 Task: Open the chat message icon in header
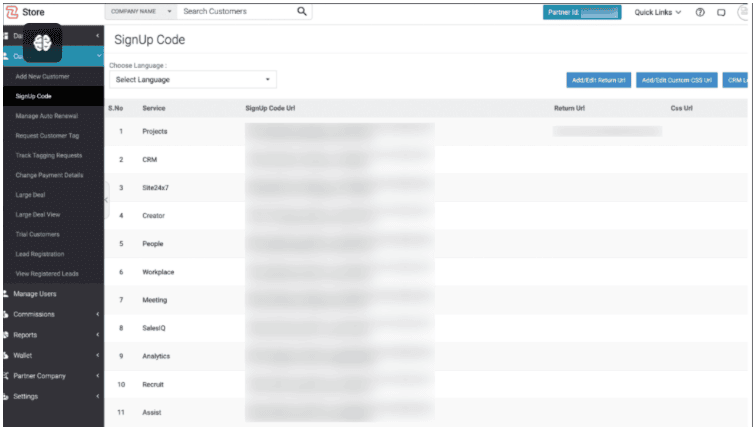point(721,13)
